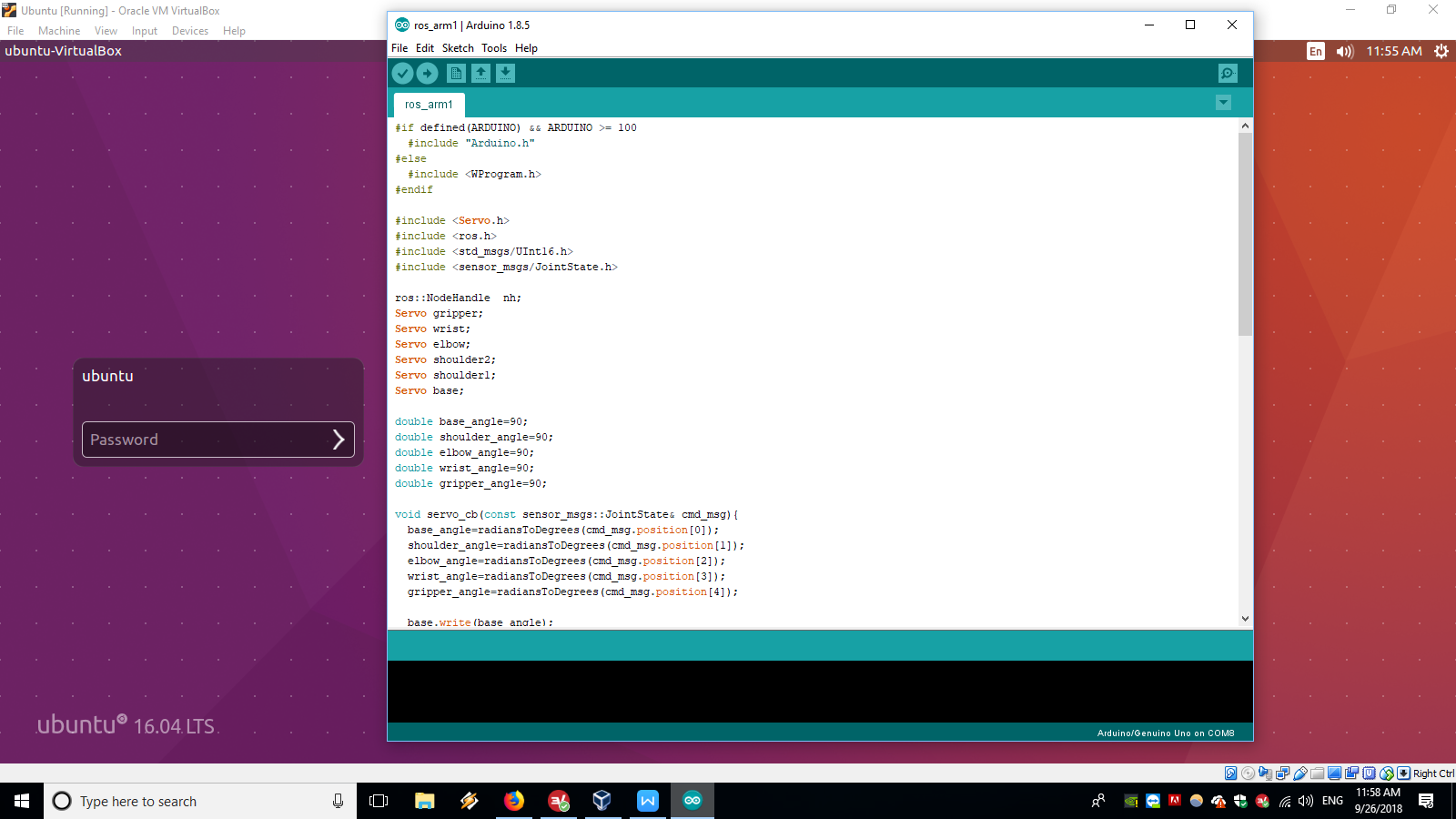Open the taskbar People icon

[1098, 801]
